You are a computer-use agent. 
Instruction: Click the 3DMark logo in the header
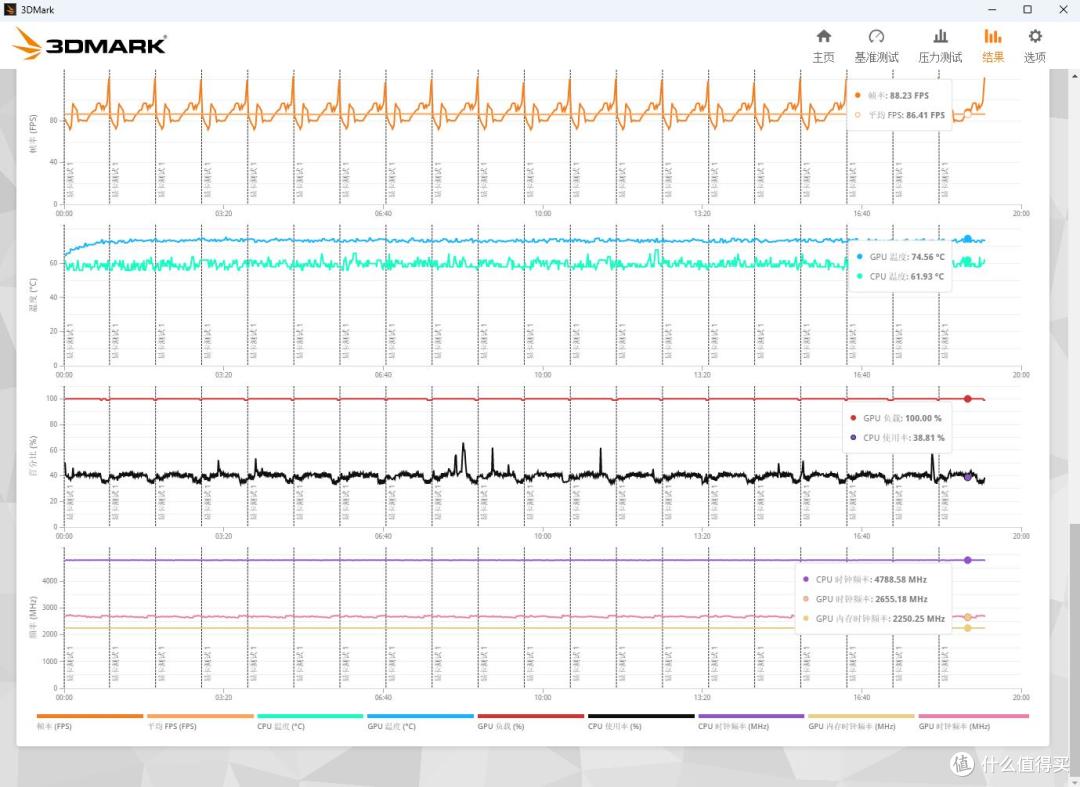[x=90, y=43]
